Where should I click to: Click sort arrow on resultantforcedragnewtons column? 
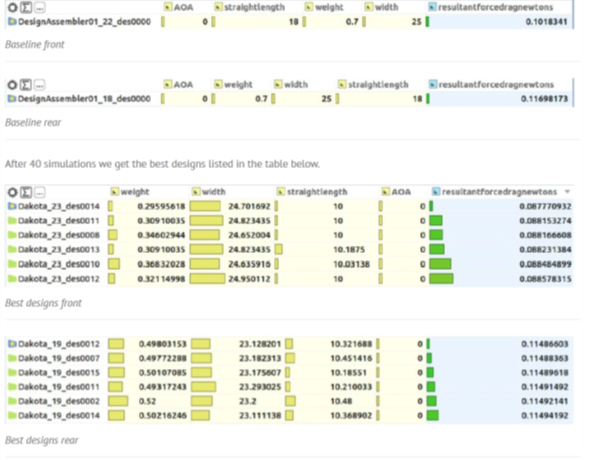[x=567, y=192]
